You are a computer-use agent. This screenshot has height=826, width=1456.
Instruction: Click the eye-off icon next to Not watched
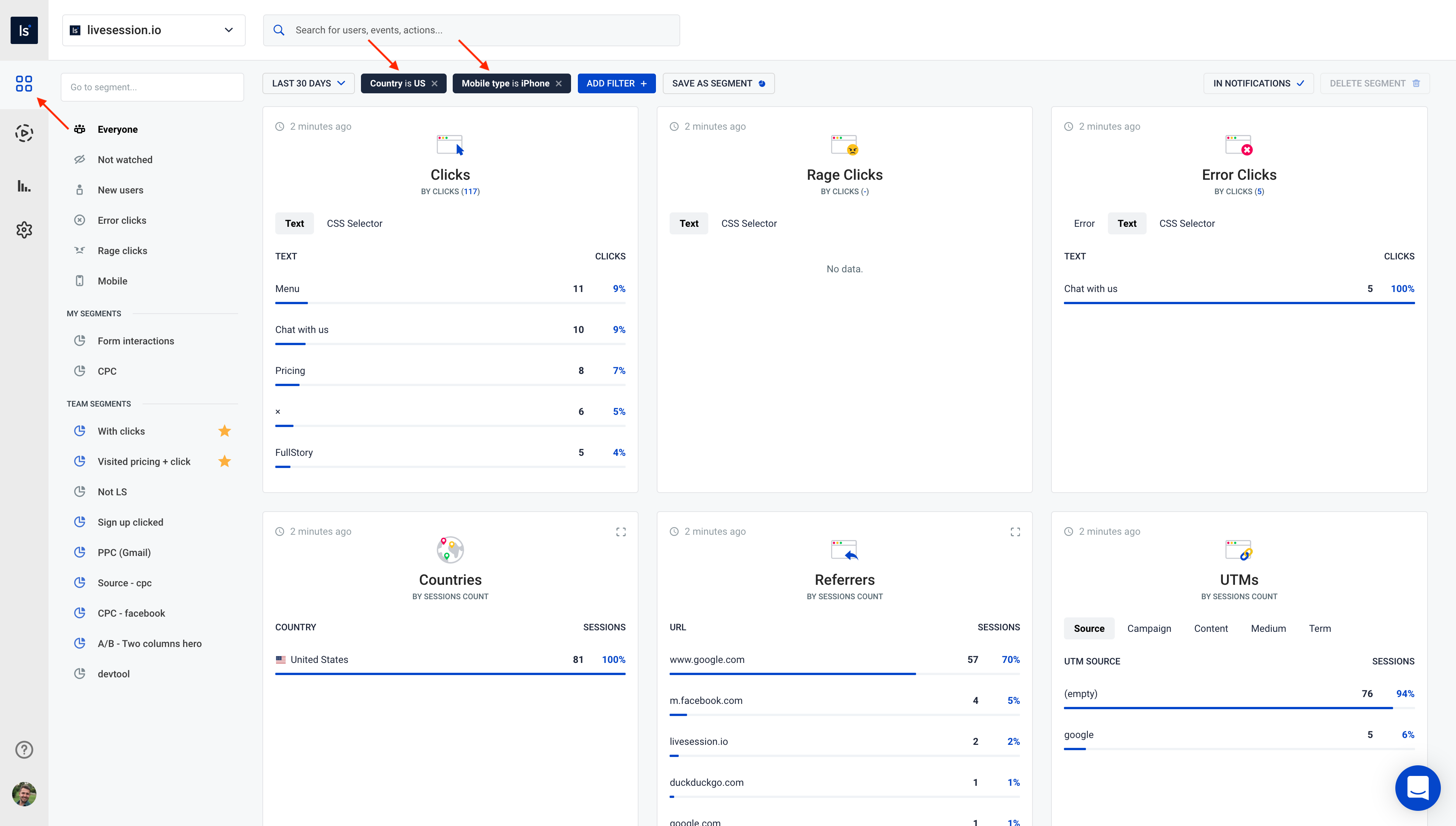[x=79, y=159]
